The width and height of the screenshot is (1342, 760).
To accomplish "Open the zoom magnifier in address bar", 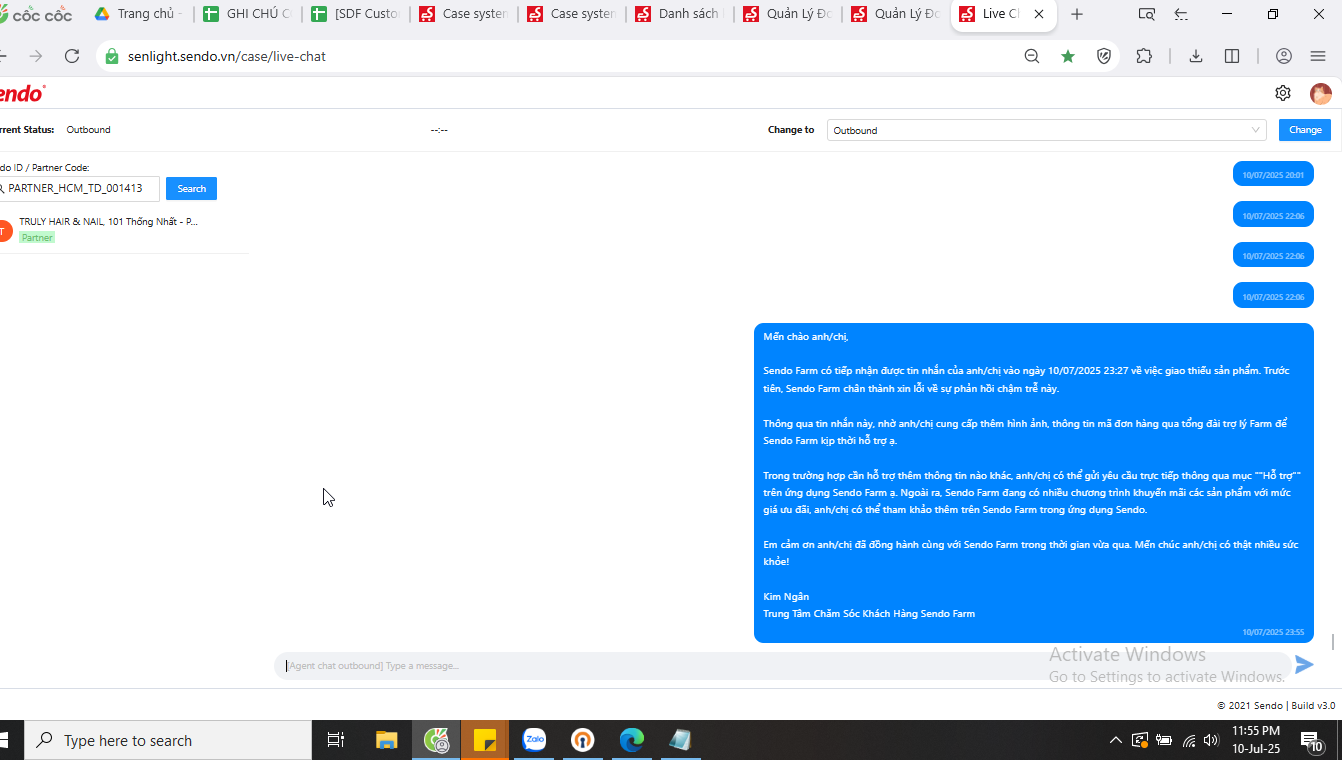I will (x=1032, y=56).
